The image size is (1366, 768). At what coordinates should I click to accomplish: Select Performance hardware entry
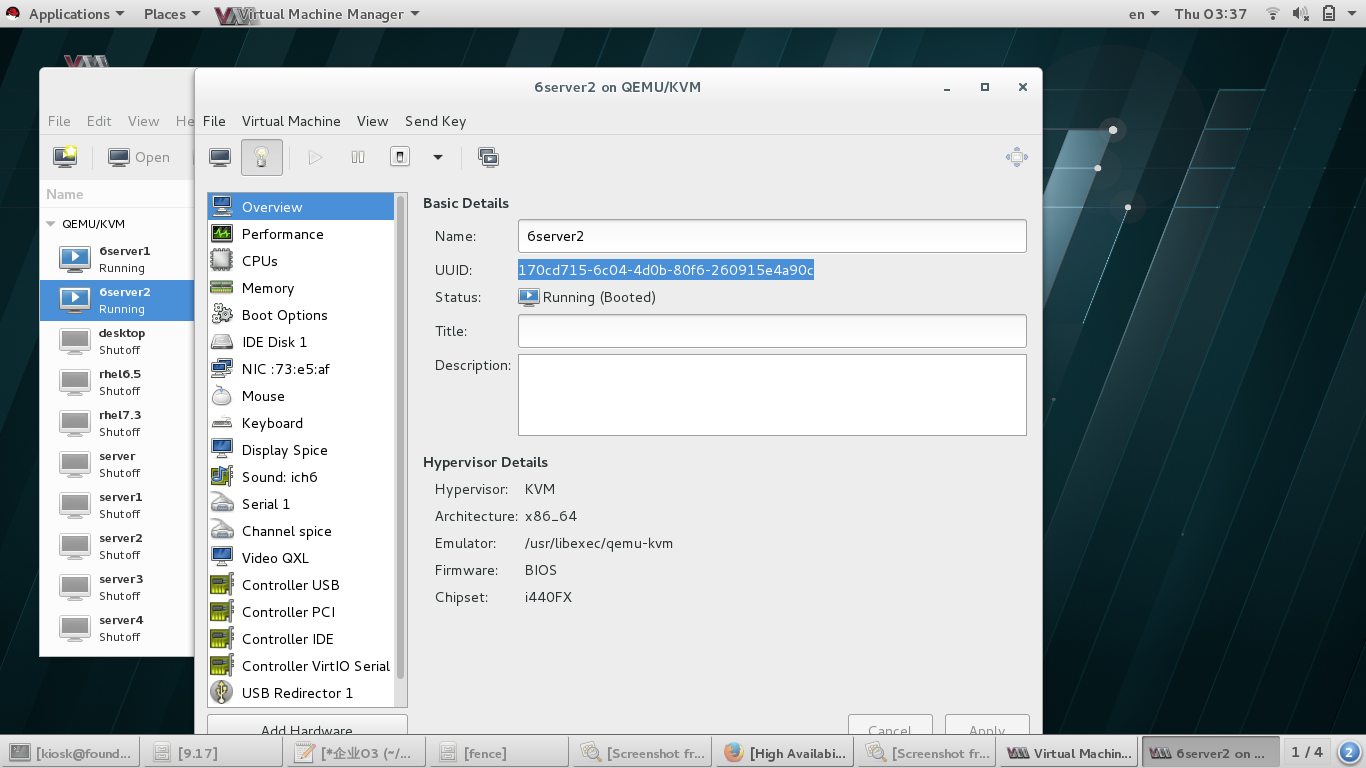(x=301, y=234)
